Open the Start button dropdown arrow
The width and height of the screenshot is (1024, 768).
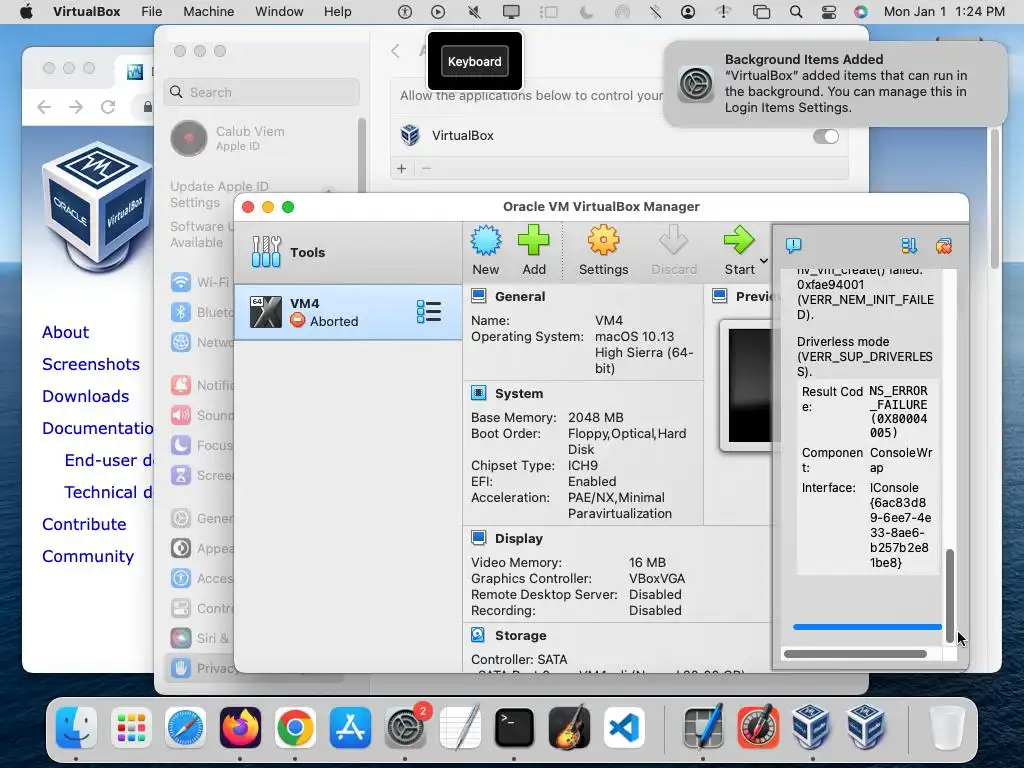click(763, 261)
